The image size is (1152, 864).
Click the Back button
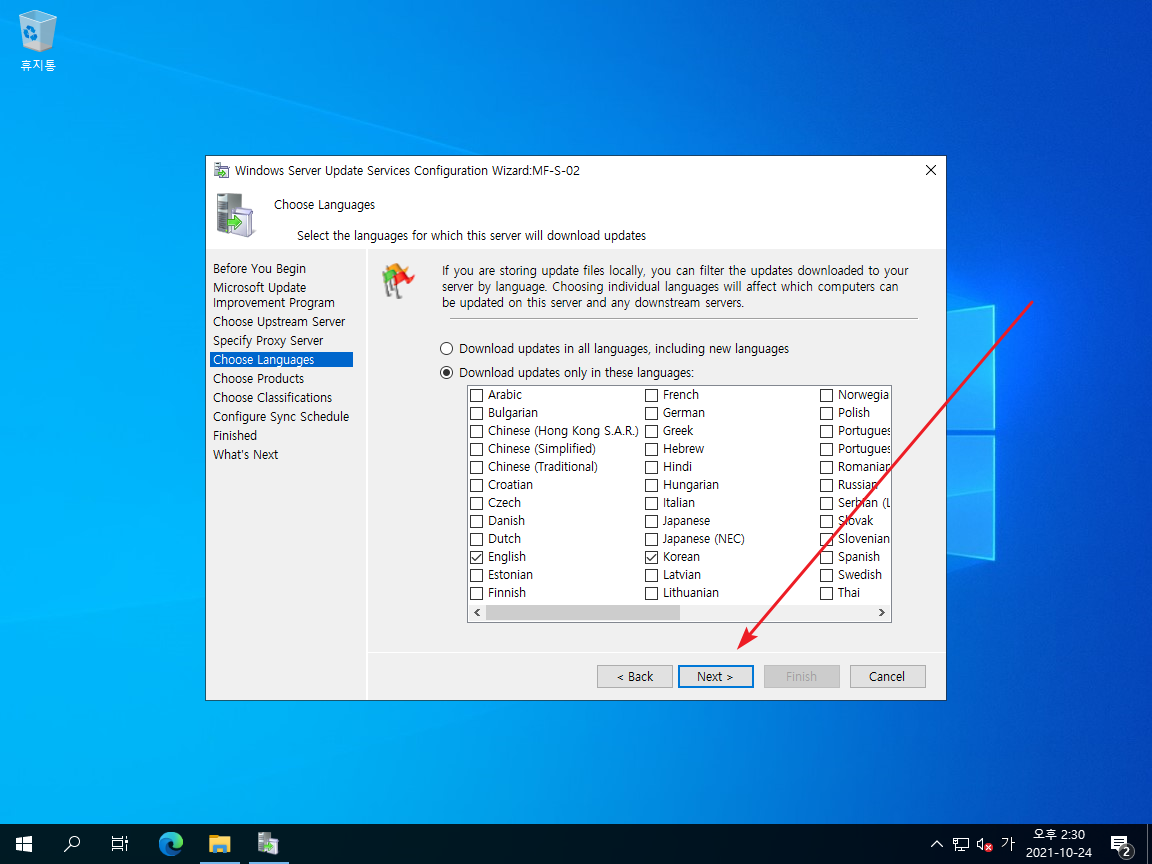coord(635,677)
